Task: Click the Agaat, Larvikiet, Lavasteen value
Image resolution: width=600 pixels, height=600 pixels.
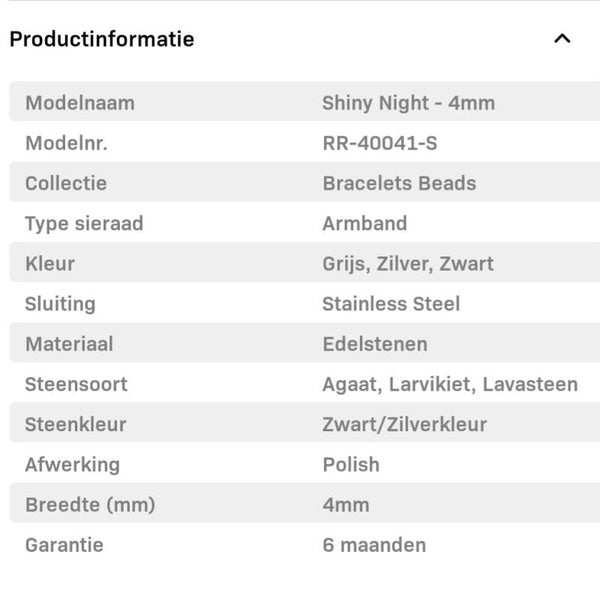Action: [x=450, y=384]
